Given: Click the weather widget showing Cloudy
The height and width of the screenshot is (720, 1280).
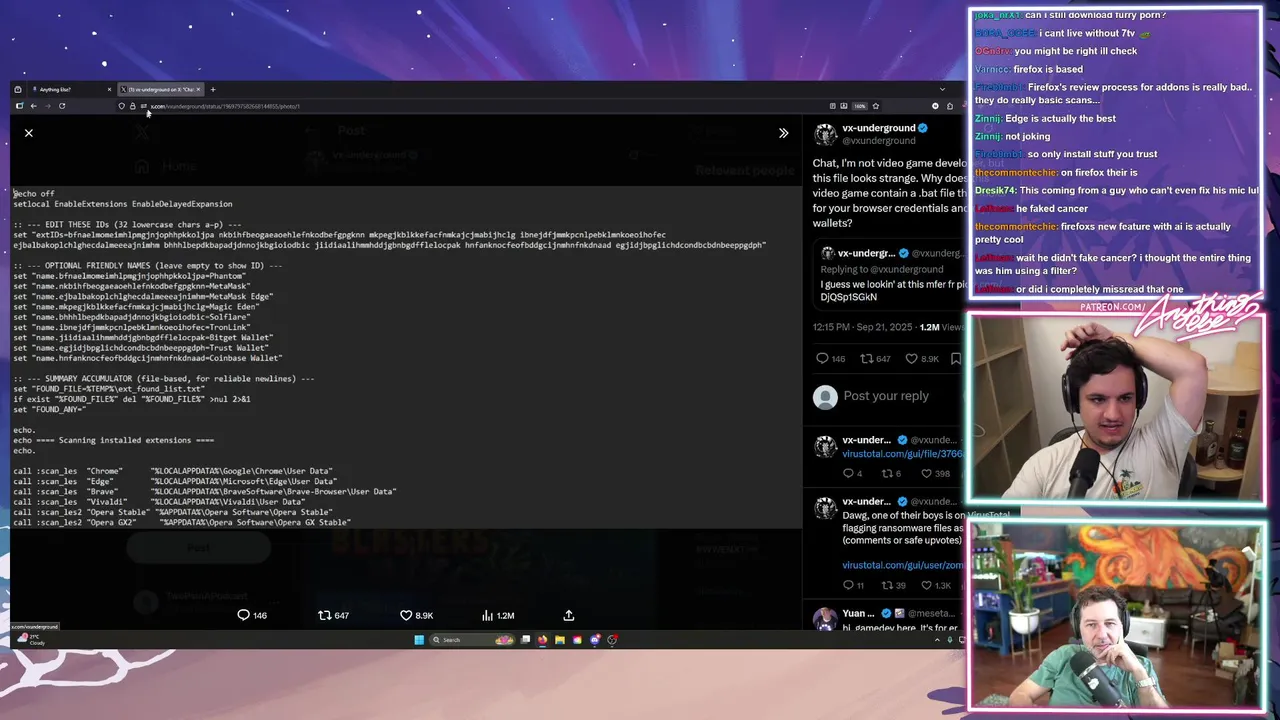Looking at the screenshot, I should point(32,640).
